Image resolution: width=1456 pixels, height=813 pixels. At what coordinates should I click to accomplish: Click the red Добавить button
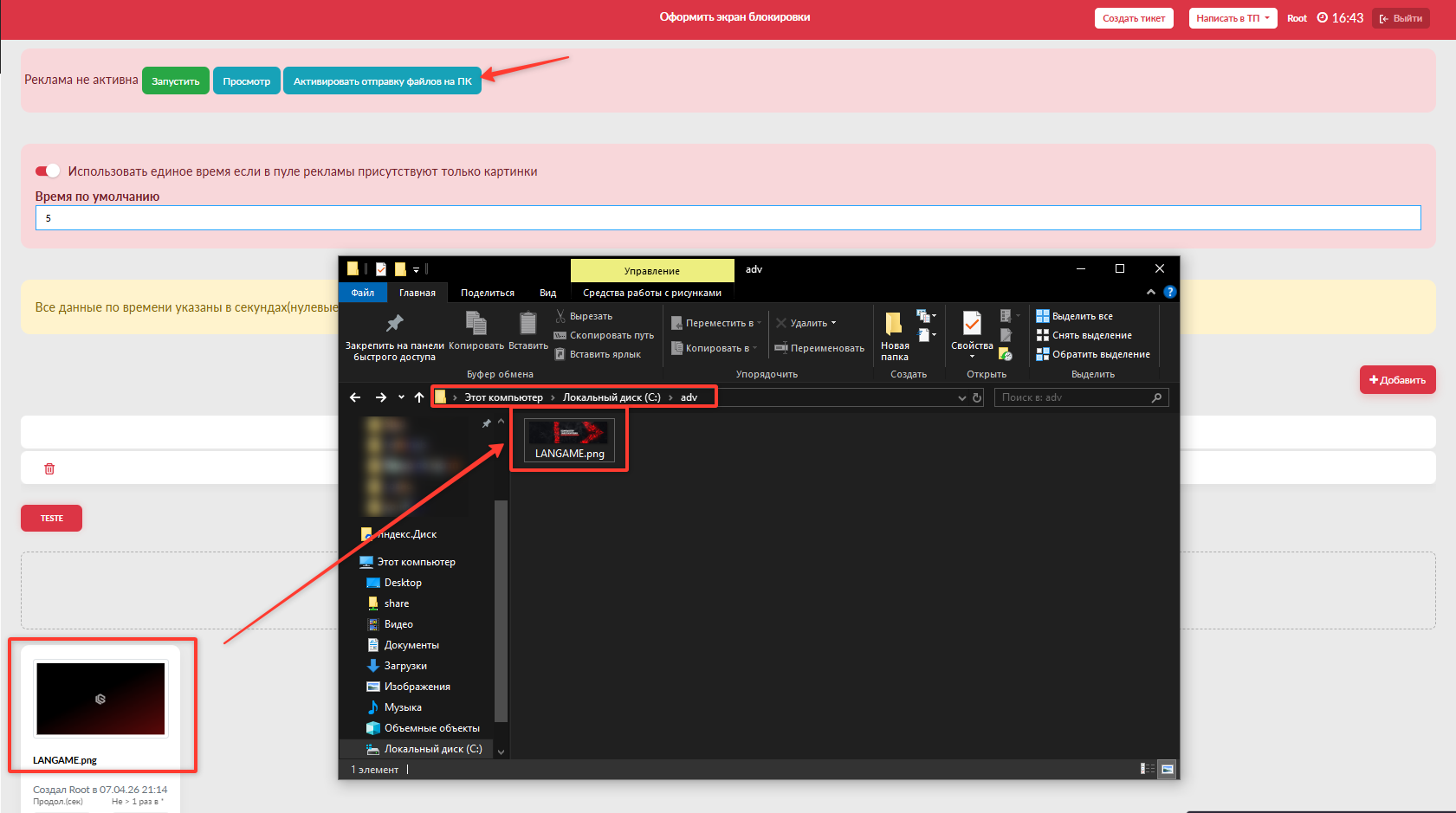coord(1398,380)
